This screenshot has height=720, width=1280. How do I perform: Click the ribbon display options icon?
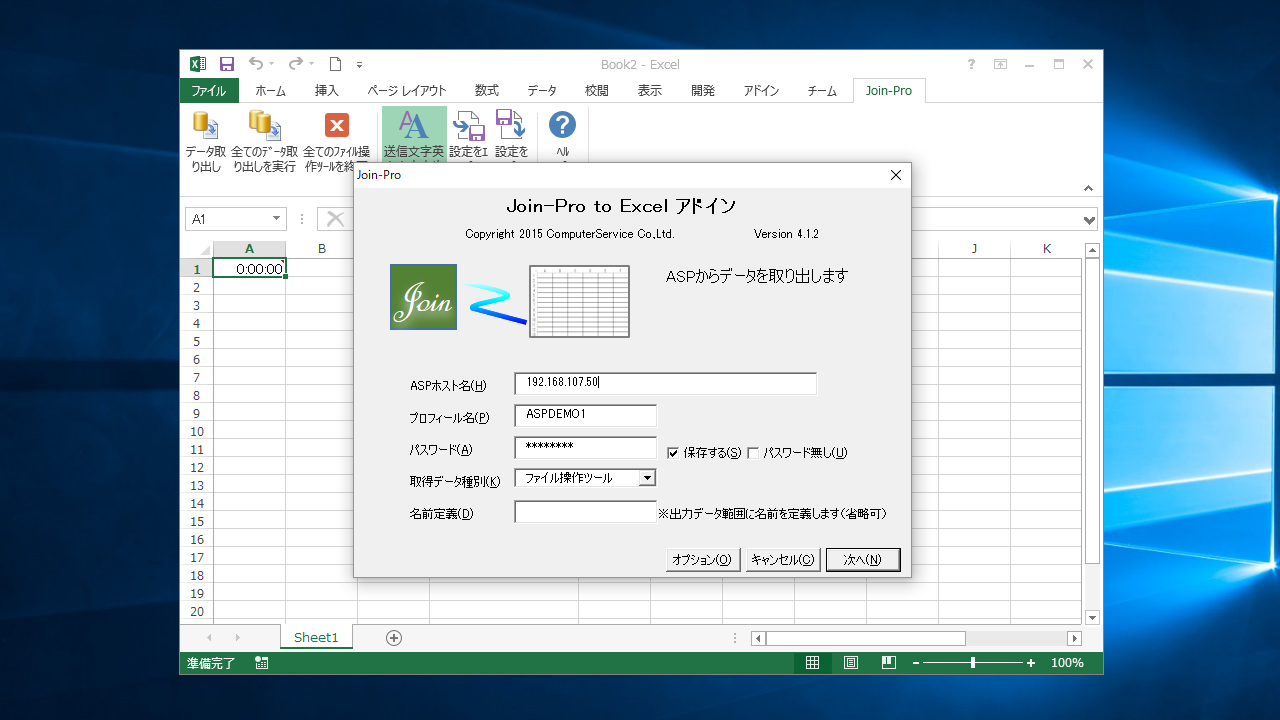(1000, 64)
